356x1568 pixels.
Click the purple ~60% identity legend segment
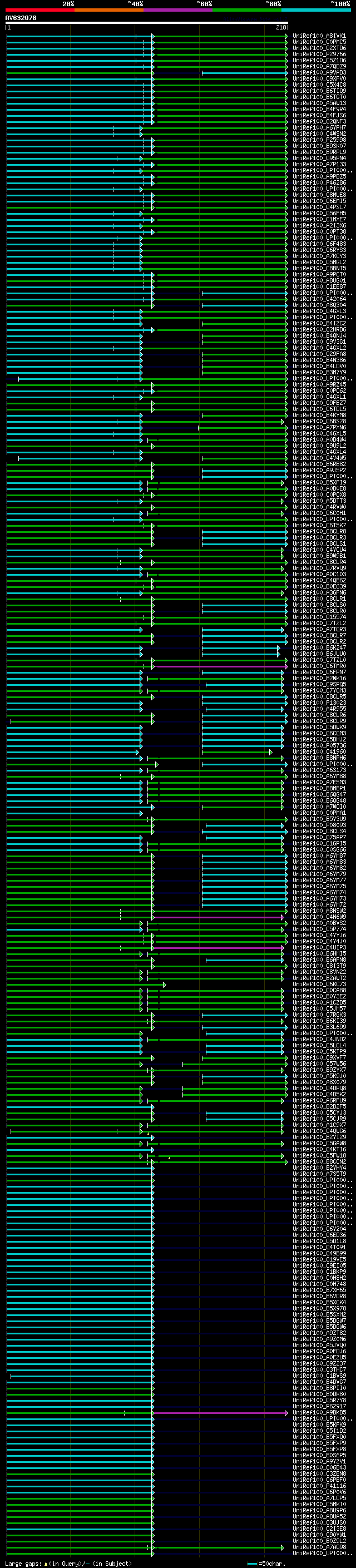click(179, 10)
